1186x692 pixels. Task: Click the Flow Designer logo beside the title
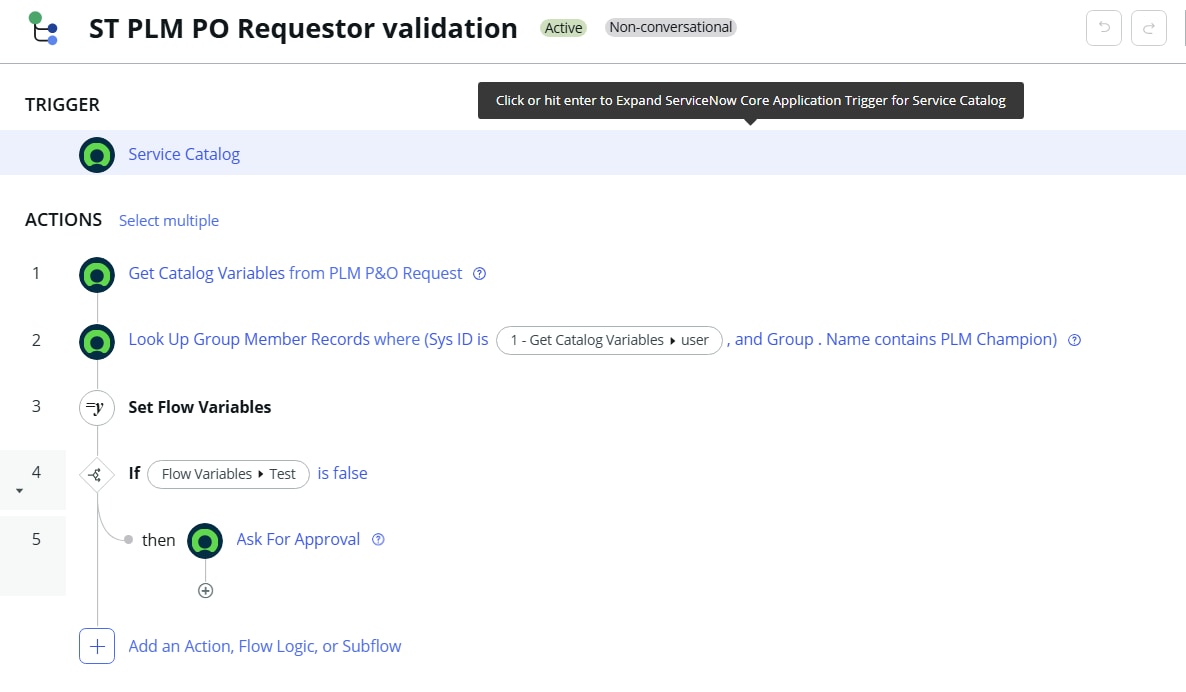tap(42, 28)
